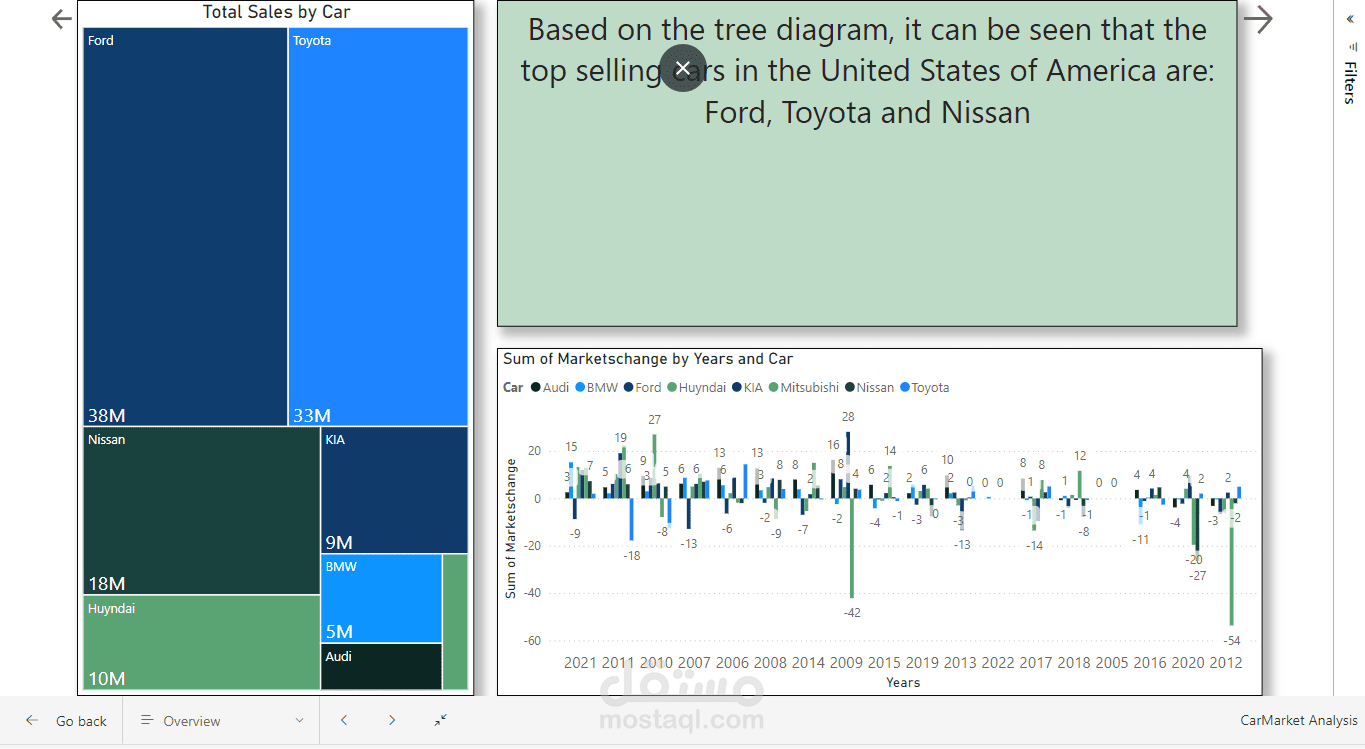Click Toyota legend entry in chart
1365x749 pixels.
point(925,388)
